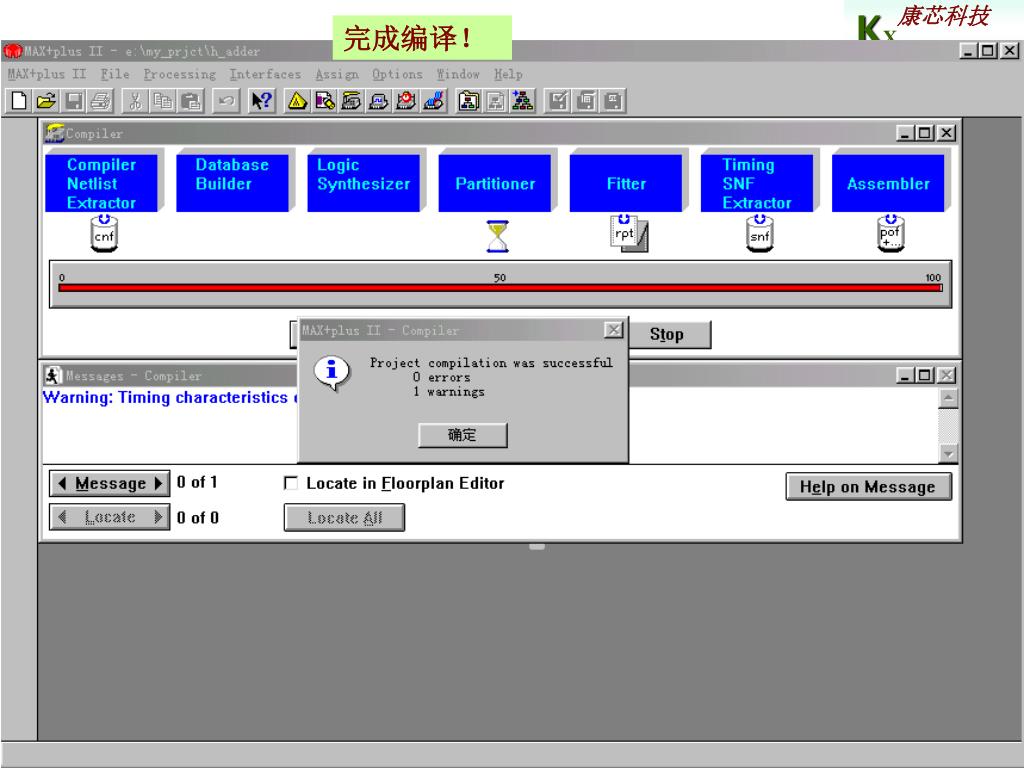Click Messages window scroll down arrow
Screen dimensions: 1024x768
(x=948, y=453)
